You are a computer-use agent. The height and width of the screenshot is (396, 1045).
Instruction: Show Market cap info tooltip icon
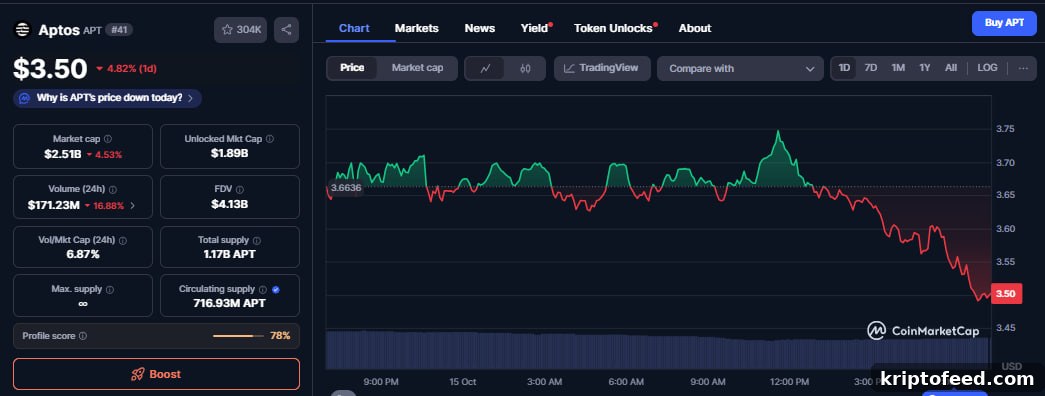pyautogui.click(x=108, y=139)
